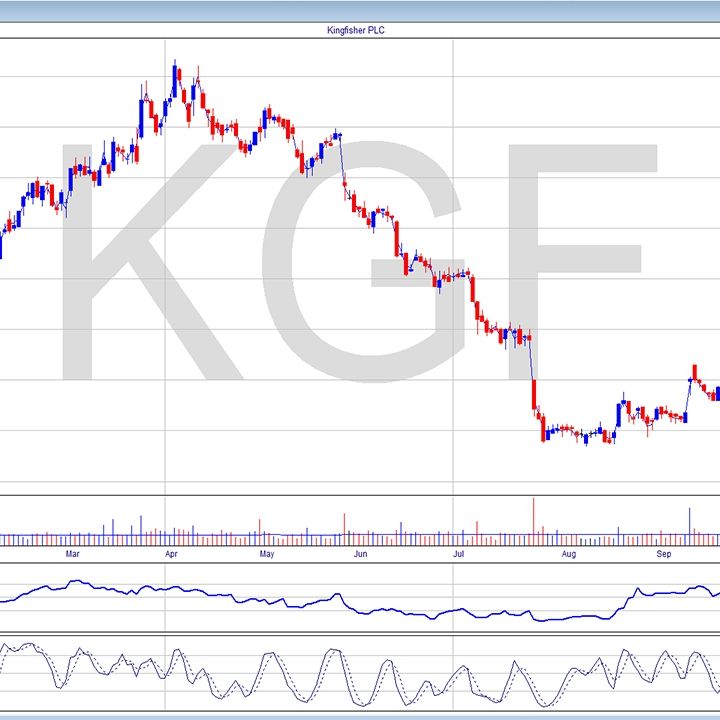Click the lowest candlestick in mid-August

[586, 438]
